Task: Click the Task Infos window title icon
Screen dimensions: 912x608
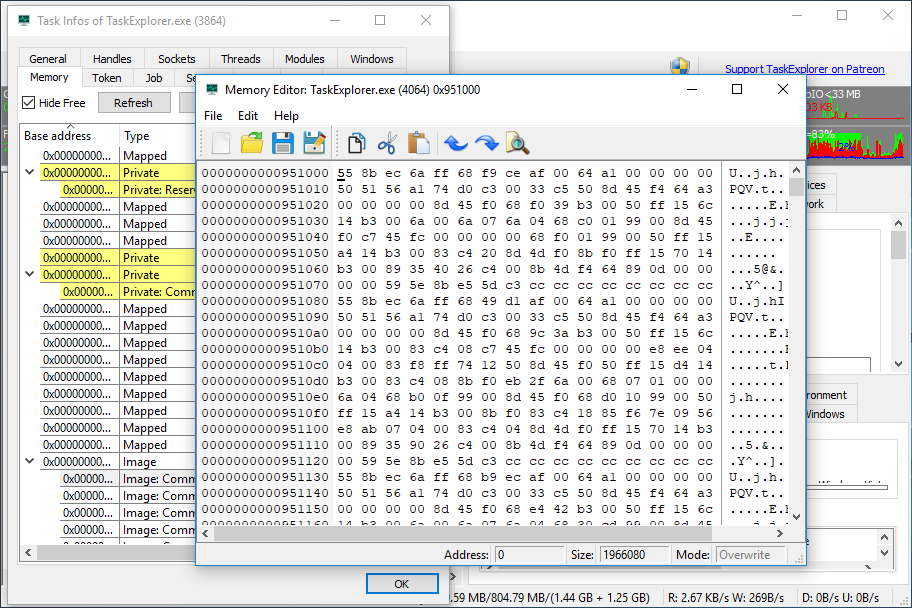Action: tap(24, 20)
